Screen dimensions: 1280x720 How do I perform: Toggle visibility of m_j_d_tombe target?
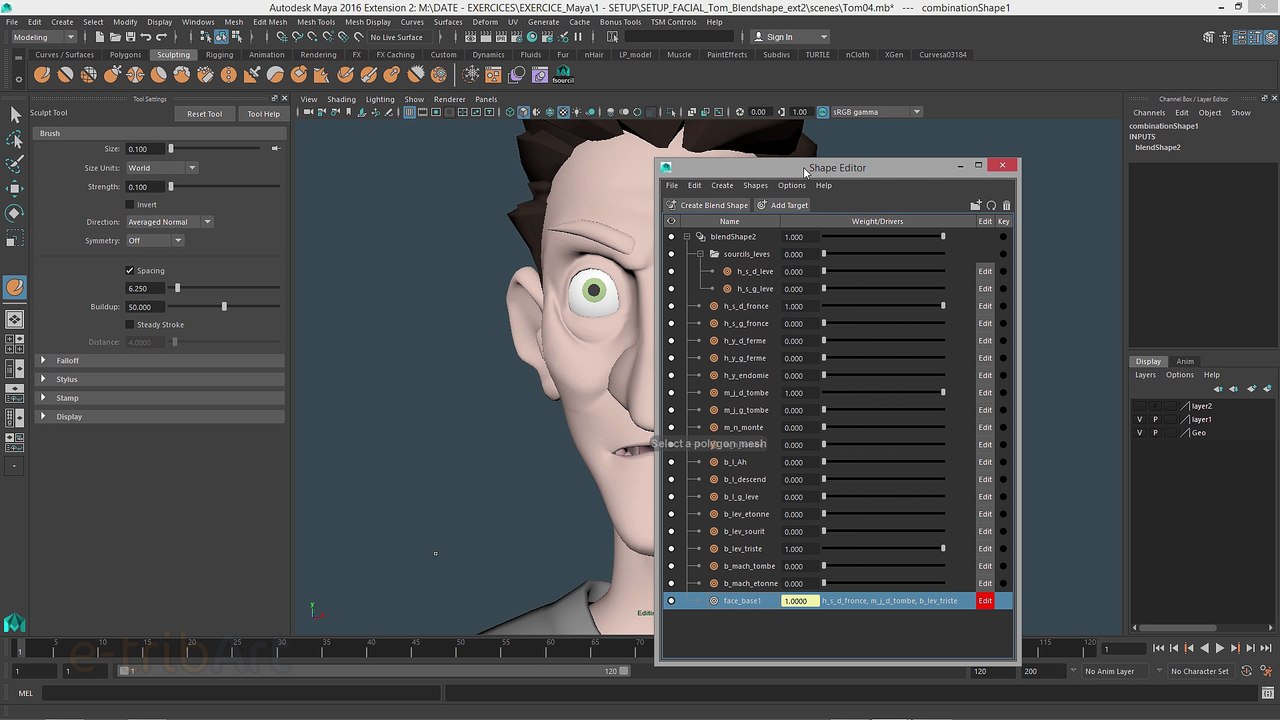point(671,393)
